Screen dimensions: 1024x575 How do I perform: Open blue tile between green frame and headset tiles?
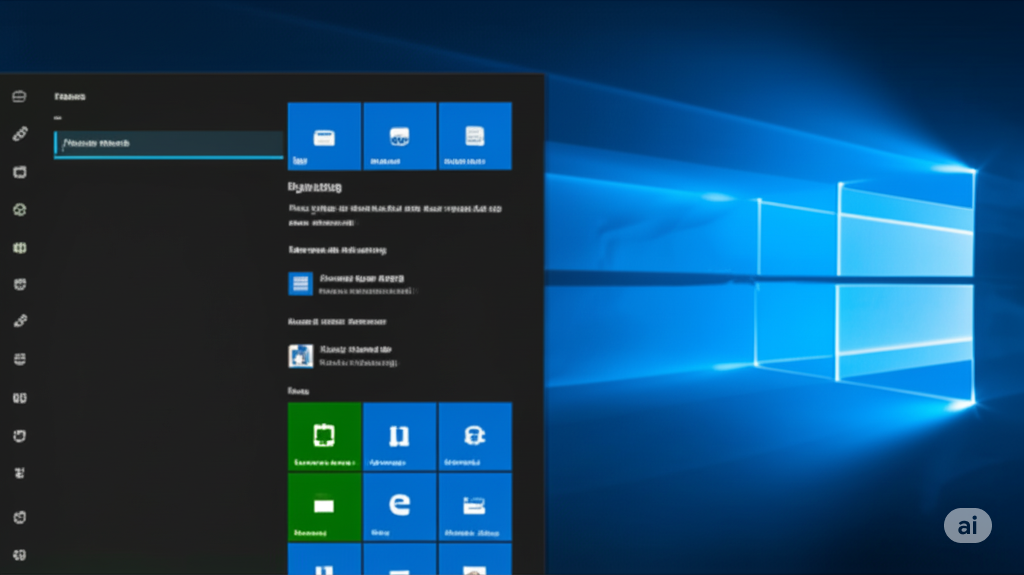tap(399, 436)
